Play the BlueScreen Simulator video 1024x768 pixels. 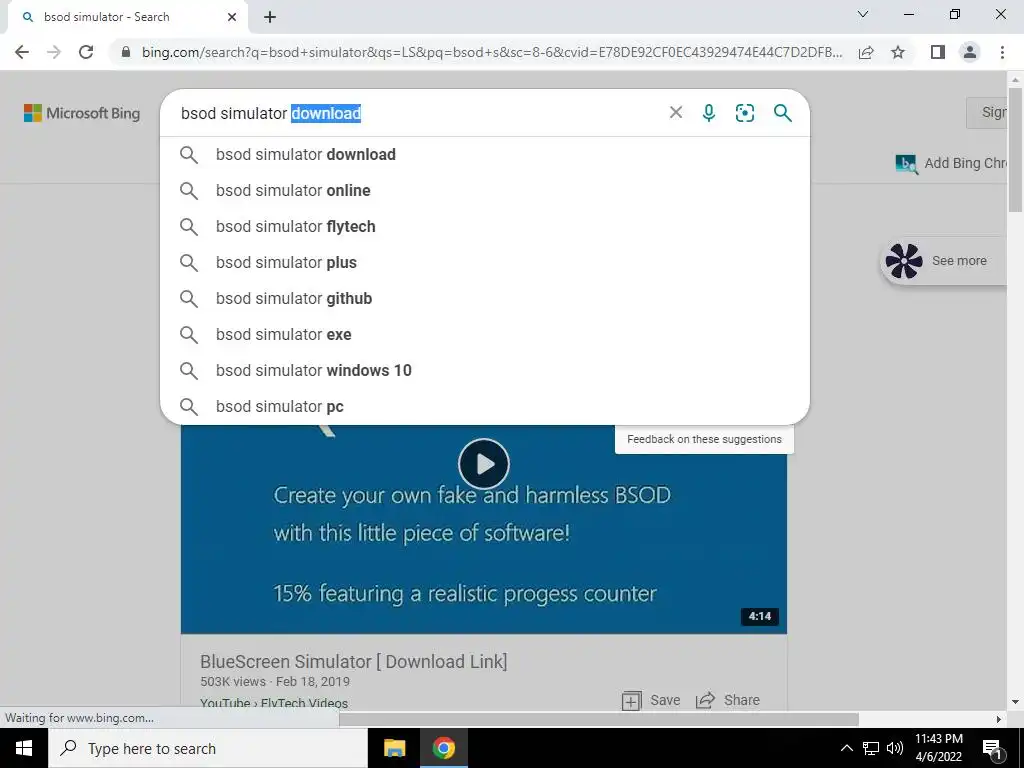click(484, 464)
